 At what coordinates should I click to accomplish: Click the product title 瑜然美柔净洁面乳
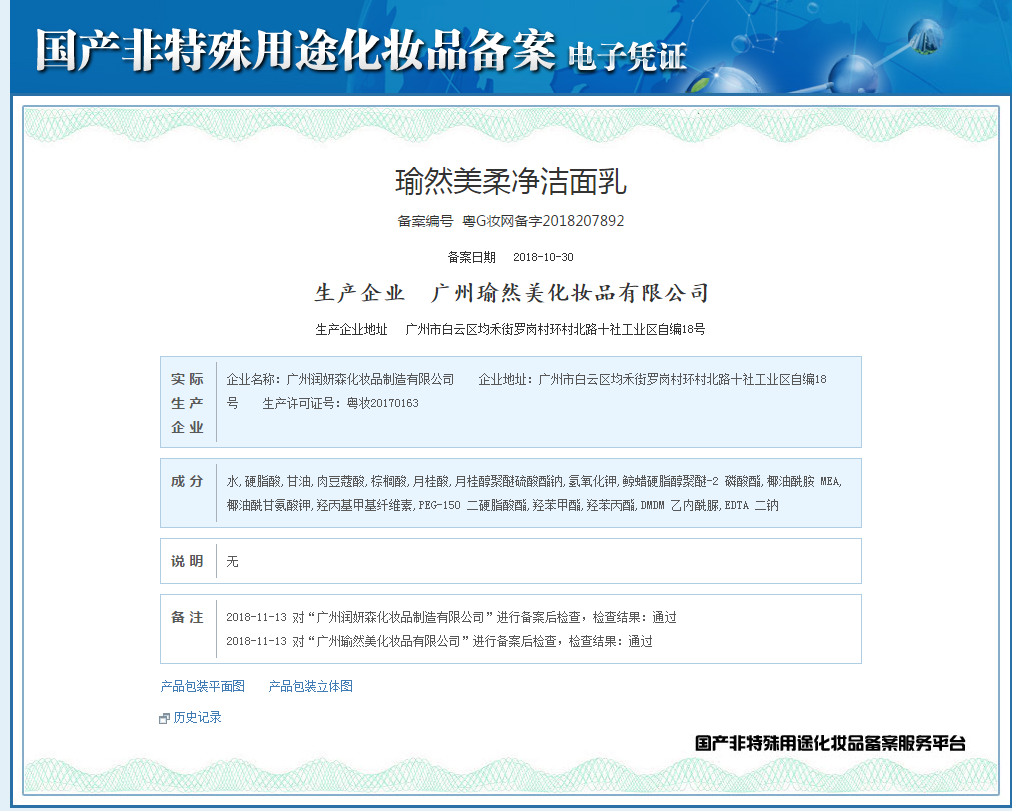click(x=511, y=181)
